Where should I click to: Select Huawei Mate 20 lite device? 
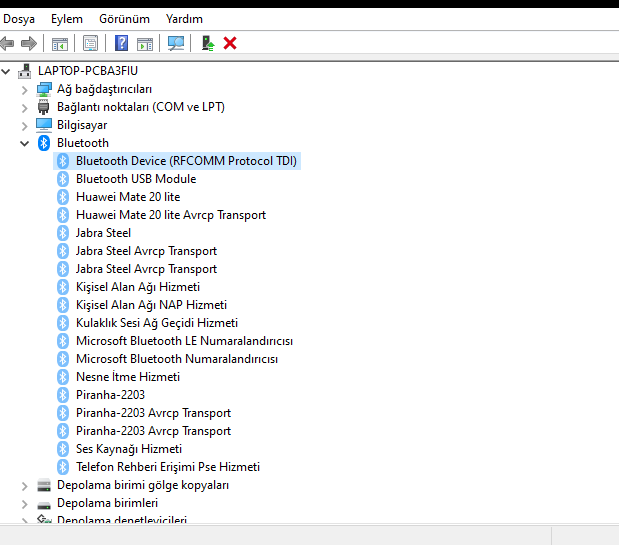(x=128, y=197)
